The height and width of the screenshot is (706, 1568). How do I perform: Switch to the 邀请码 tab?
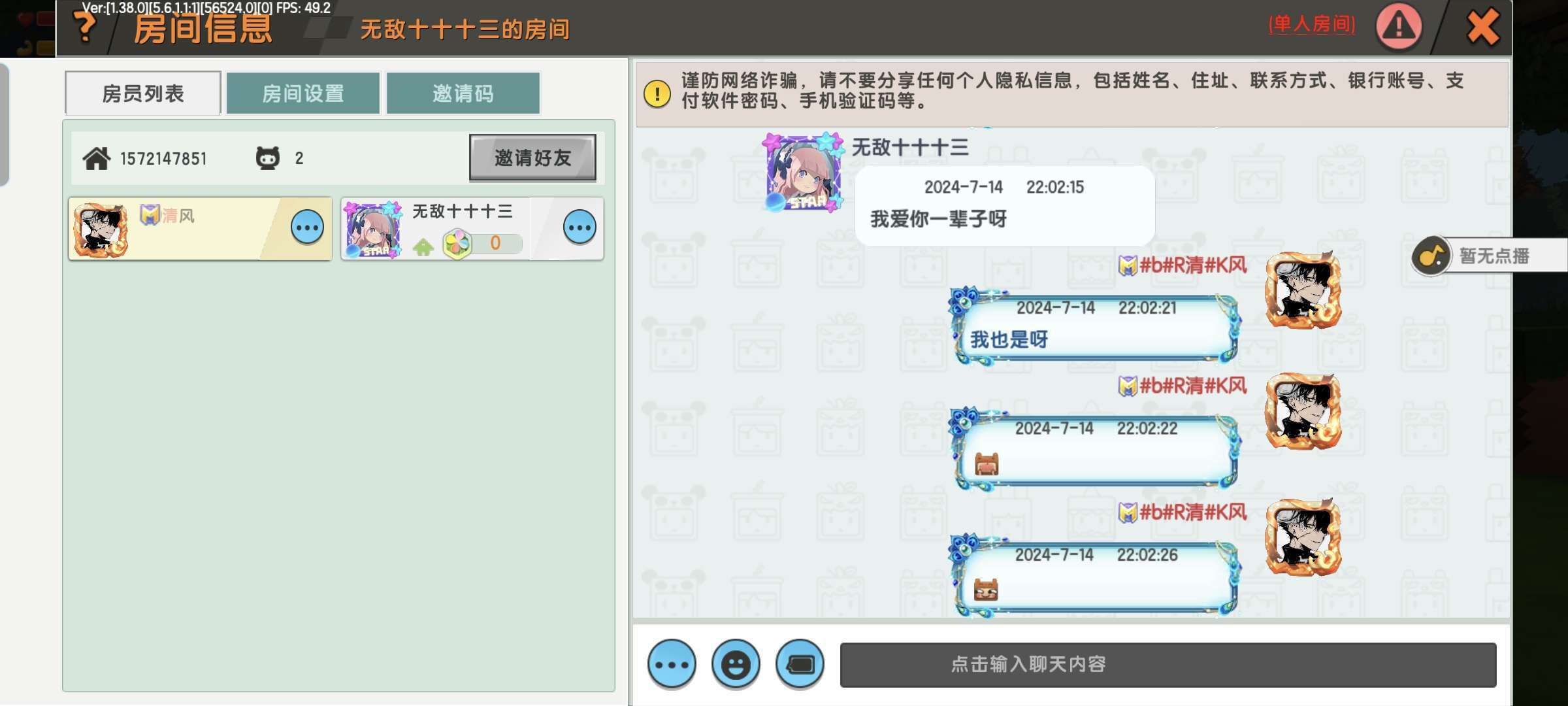(463, 93)
